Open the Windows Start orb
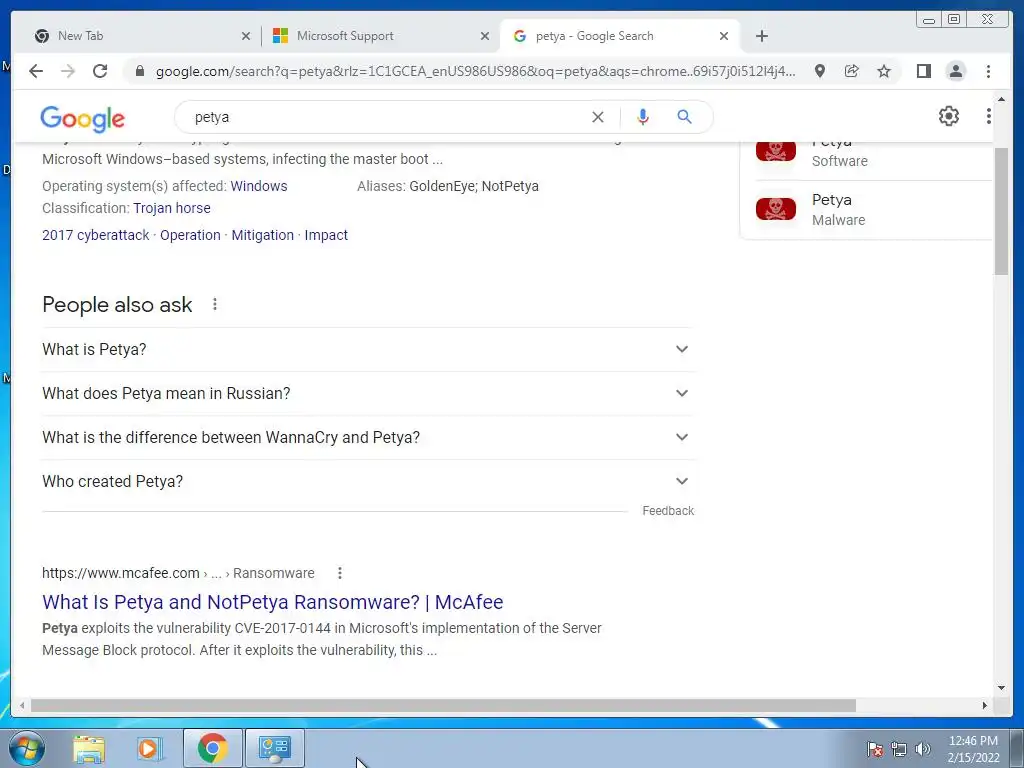1024x768 pixels. pos(27,748)
